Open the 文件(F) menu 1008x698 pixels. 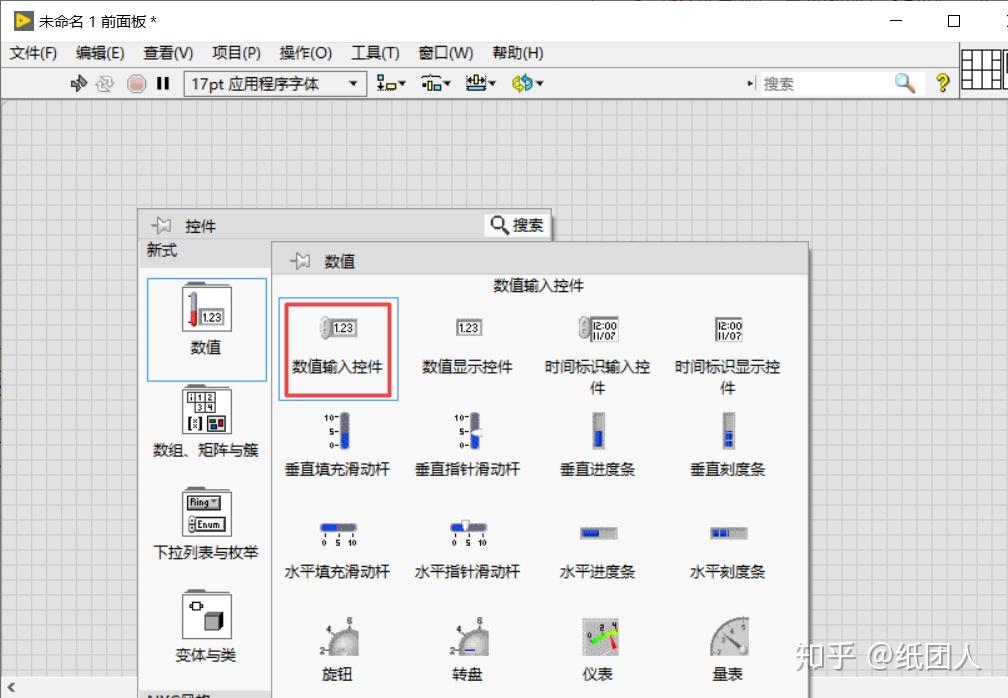(33, 53)
